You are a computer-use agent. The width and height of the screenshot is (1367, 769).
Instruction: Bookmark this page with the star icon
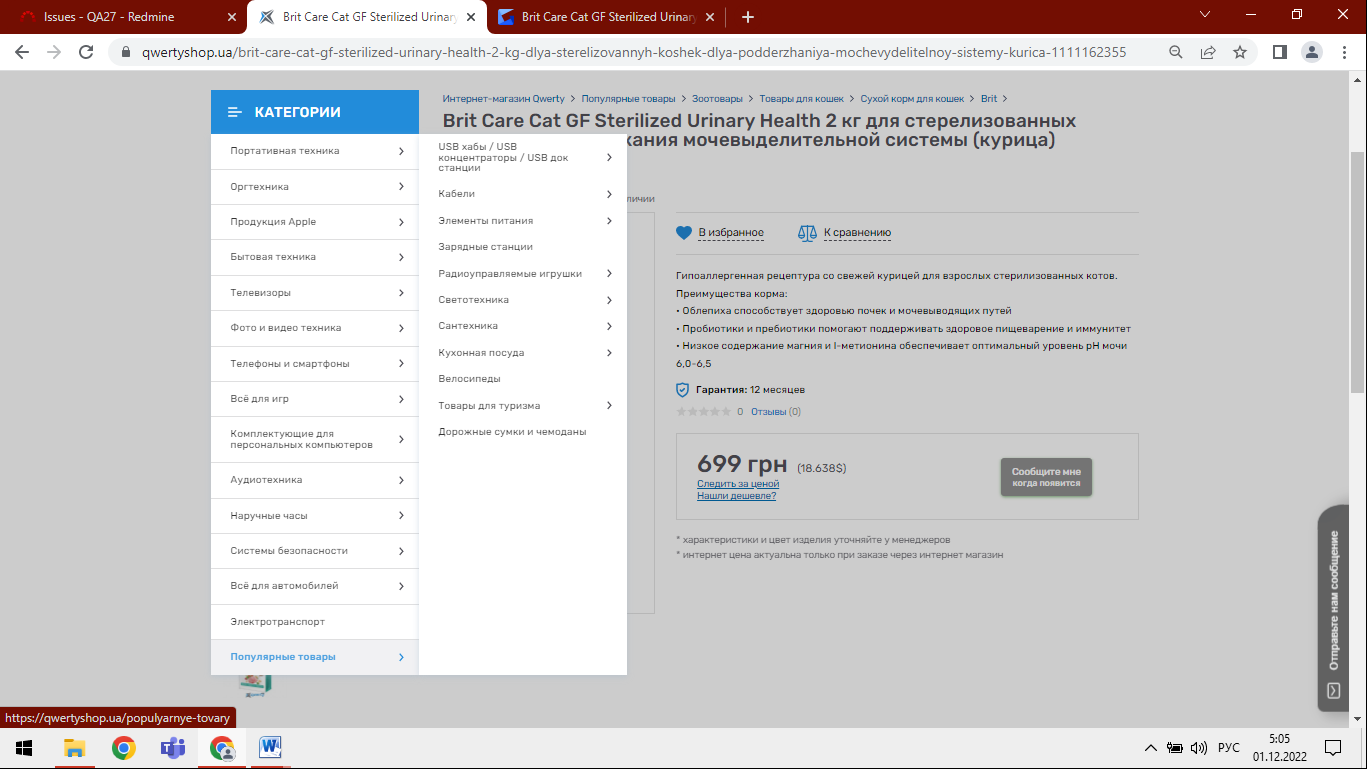tap(1240, 52)
